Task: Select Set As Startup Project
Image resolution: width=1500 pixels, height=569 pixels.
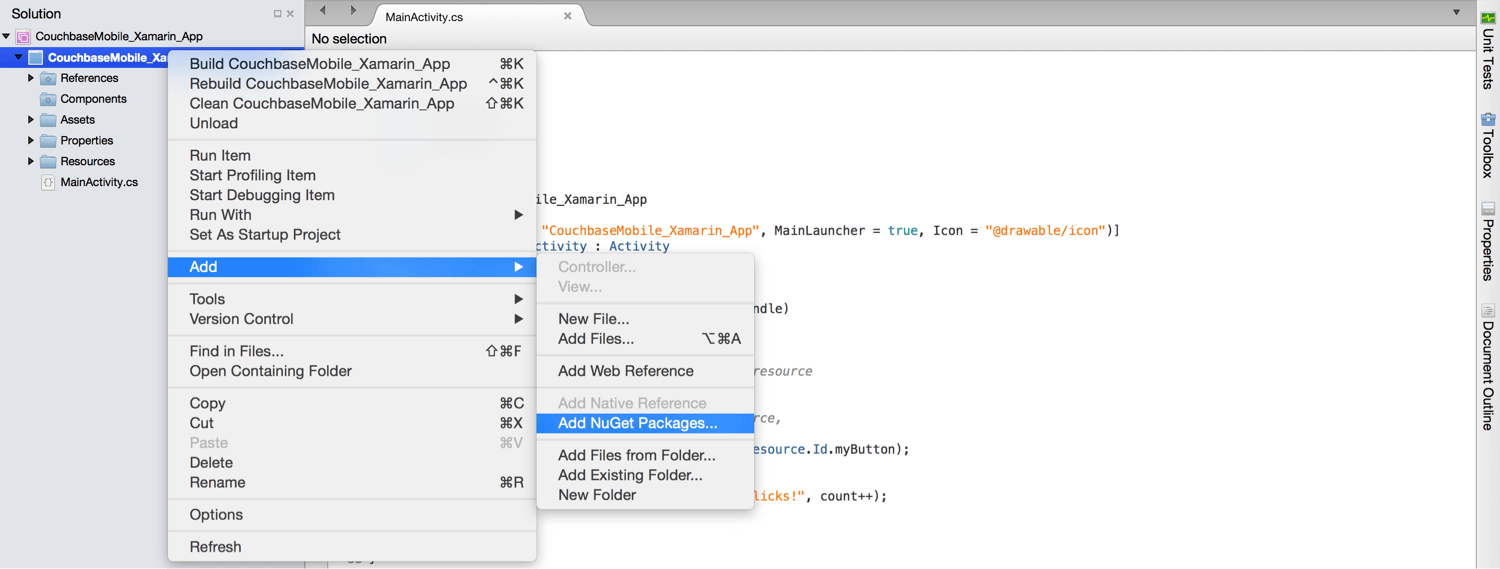Action: (352, 235)
